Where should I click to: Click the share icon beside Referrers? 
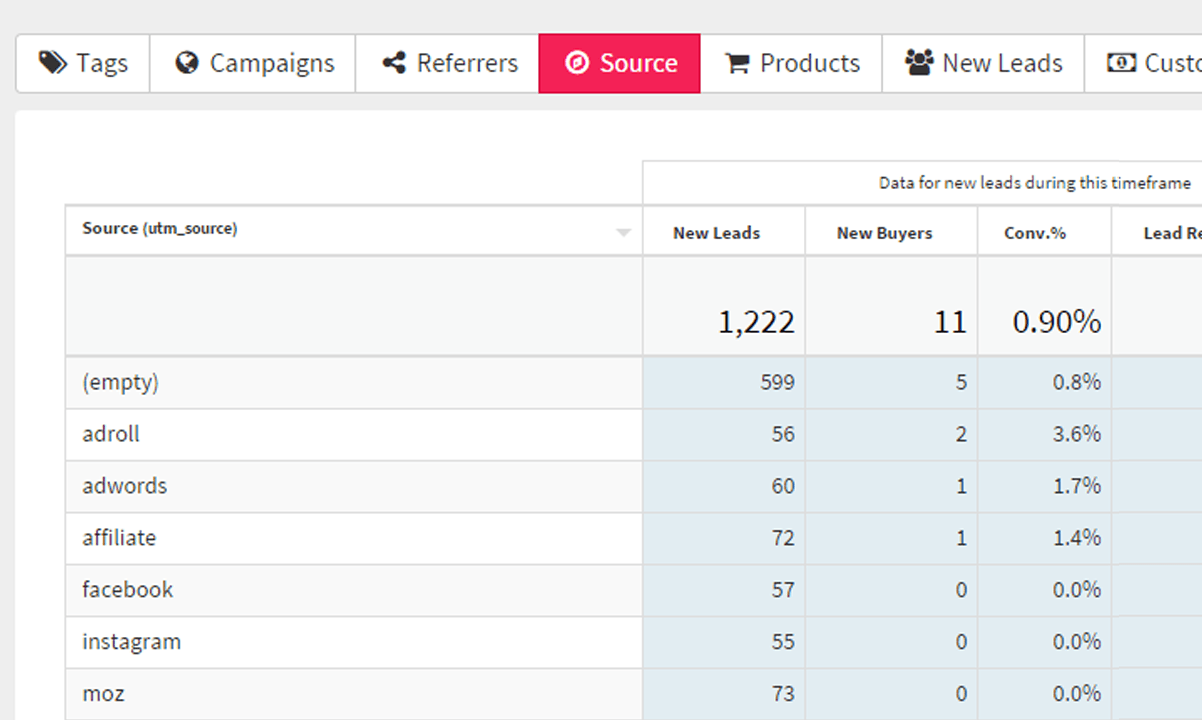tap(394, 63)
